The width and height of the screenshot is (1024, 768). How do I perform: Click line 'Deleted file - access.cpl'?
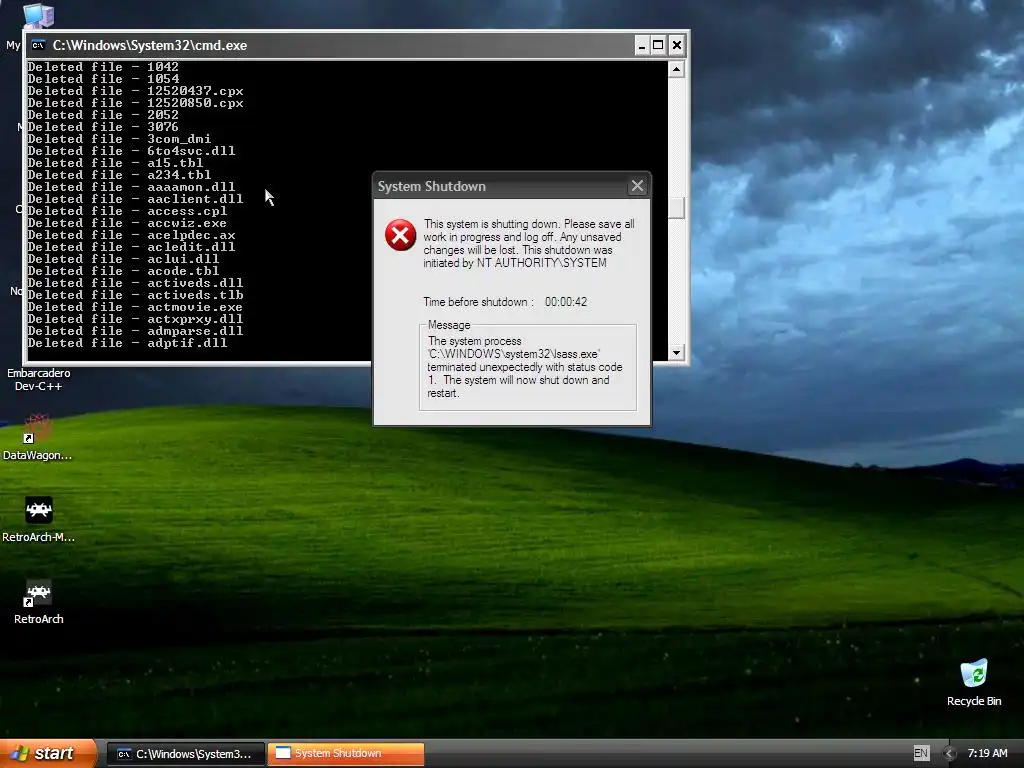[x=127, y=211]
